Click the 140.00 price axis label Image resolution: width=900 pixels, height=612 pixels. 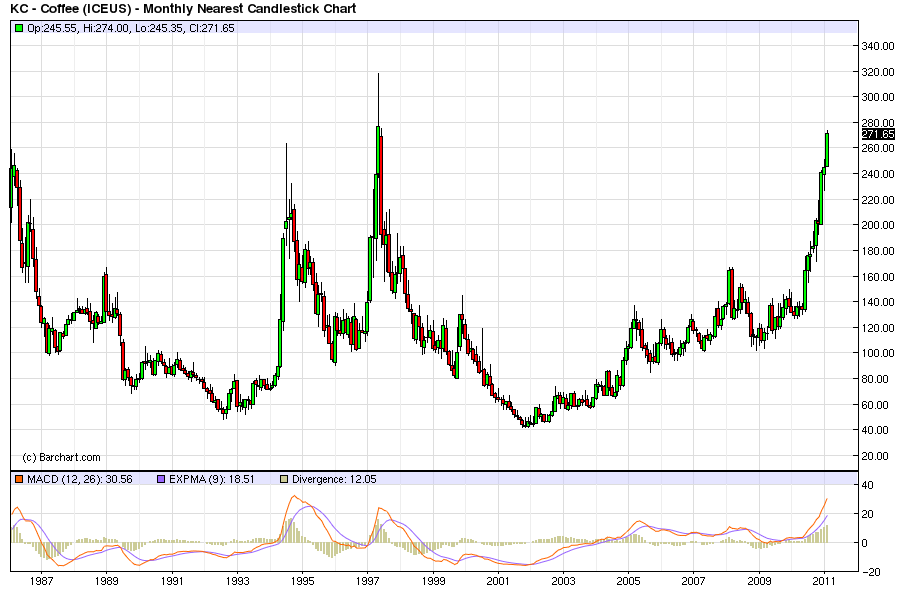(x=878, y=302)
